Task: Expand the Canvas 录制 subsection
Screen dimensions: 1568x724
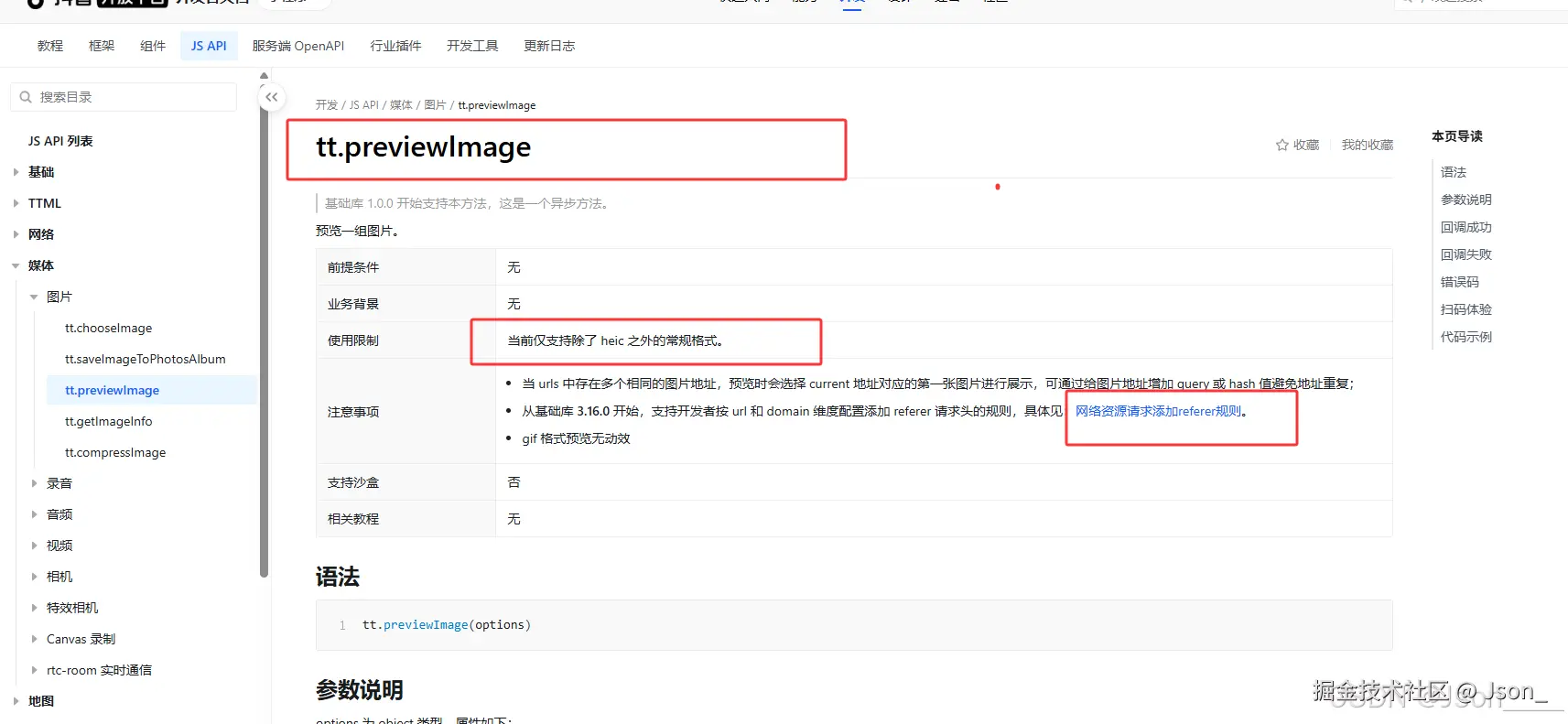Action: (x=34, y=639)
